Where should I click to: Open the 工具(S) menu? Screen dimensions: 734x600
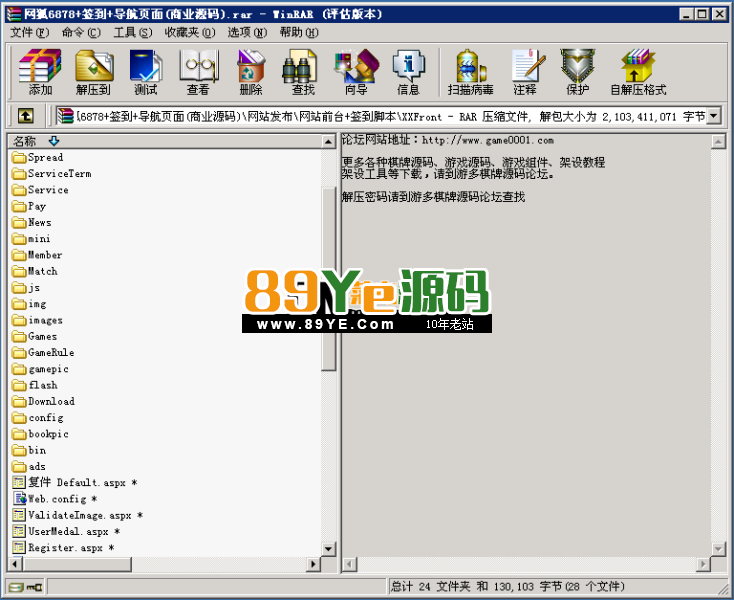click(x=132, y=32)
